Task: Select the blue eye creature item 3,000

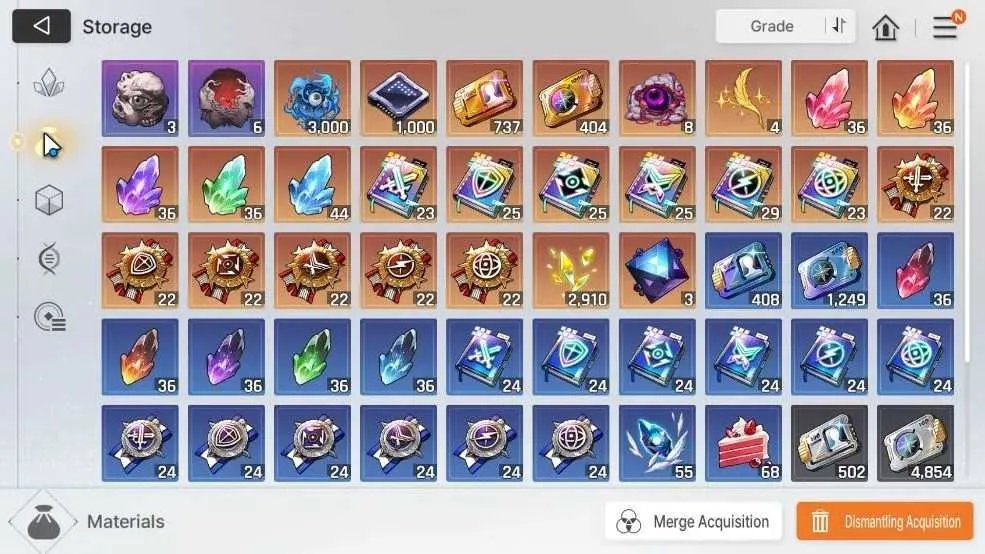Action: 313,99
